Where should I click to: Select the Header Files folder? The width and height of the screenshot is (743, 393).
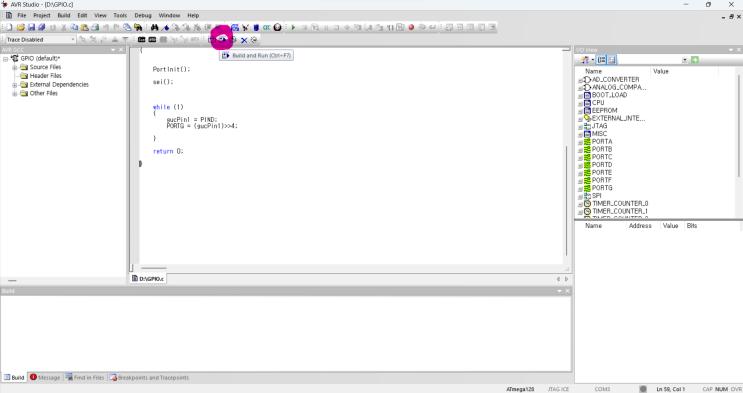[x=45, y=76]
